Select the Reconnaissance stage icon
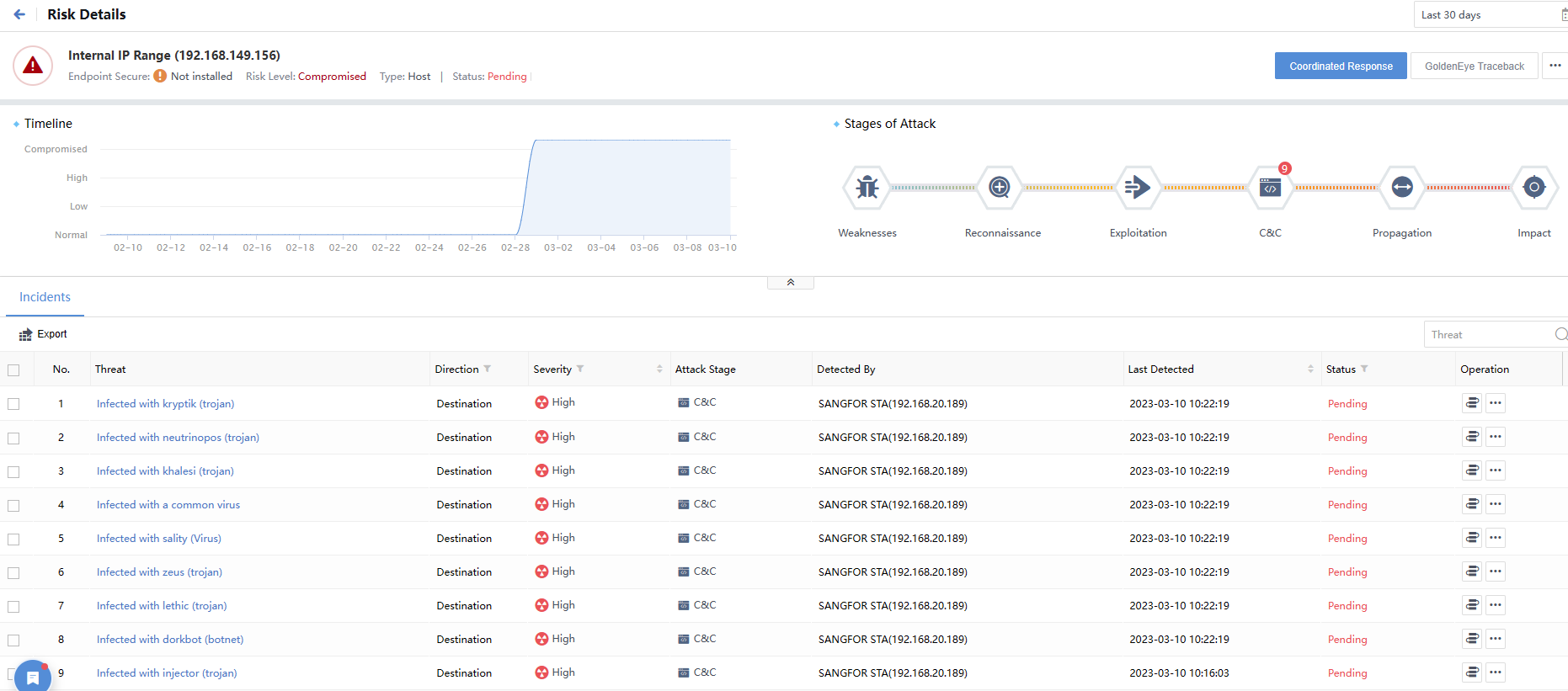 point(1000,187)
